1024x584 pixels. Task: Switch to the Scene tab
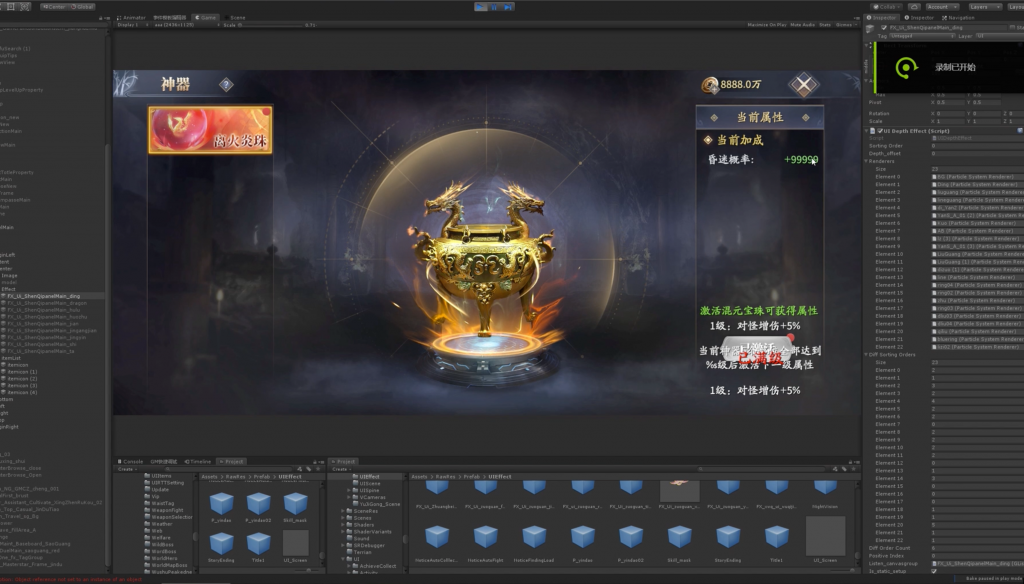click(x=236, y=18)
